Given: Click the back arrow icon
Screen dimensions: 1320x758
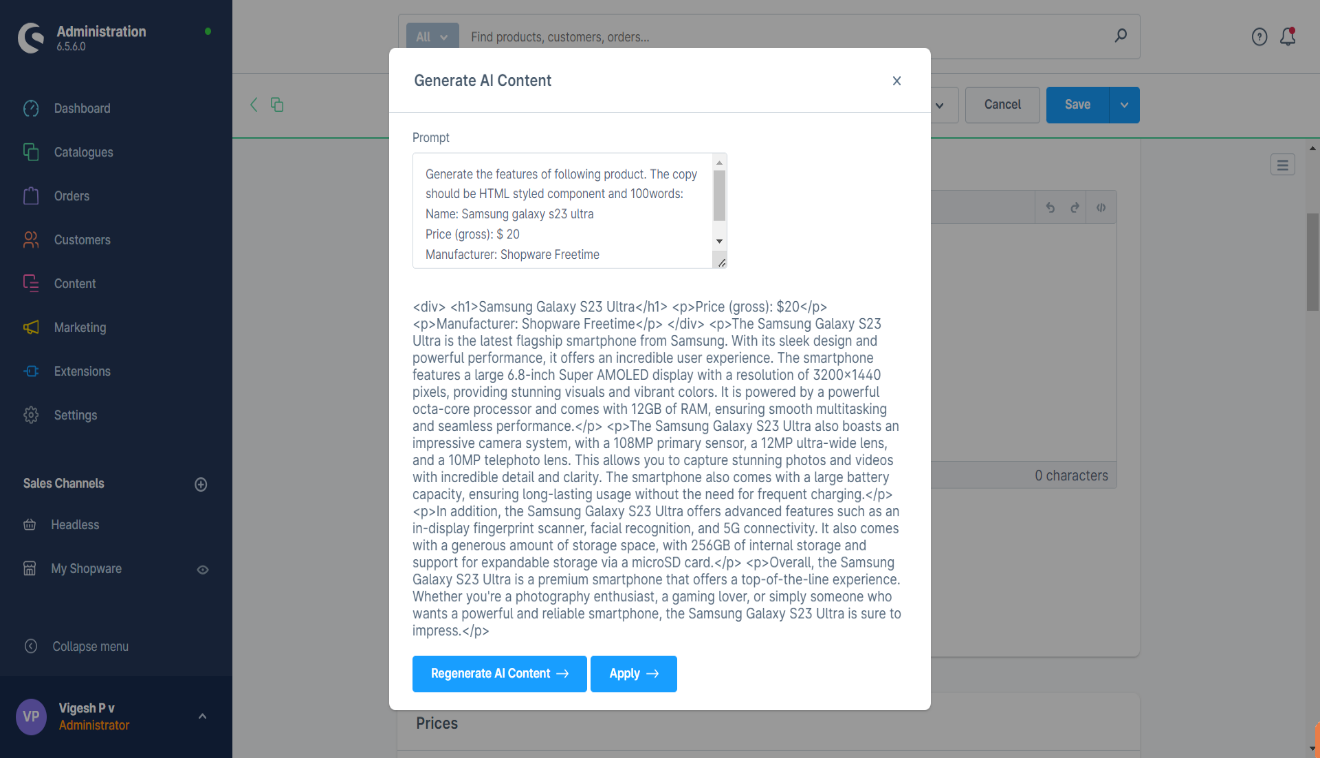Looking at the screenshot, I should [x=254, y=105].
